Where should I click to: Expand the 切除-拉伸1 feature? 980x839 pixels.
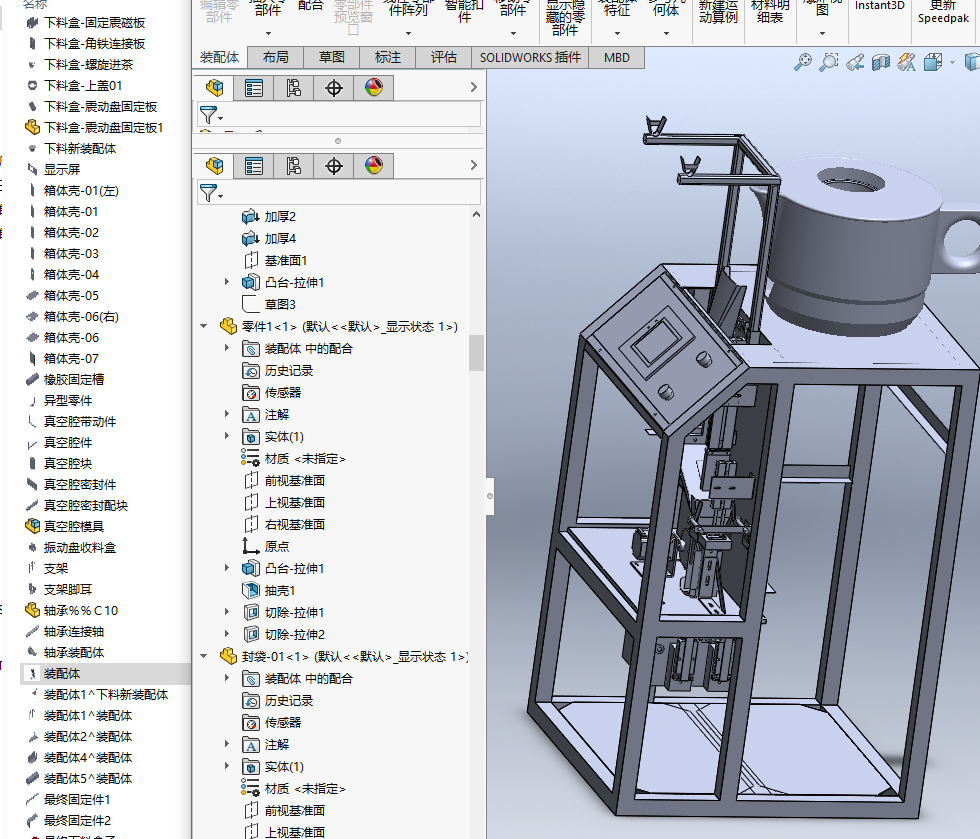pos(227,613)
